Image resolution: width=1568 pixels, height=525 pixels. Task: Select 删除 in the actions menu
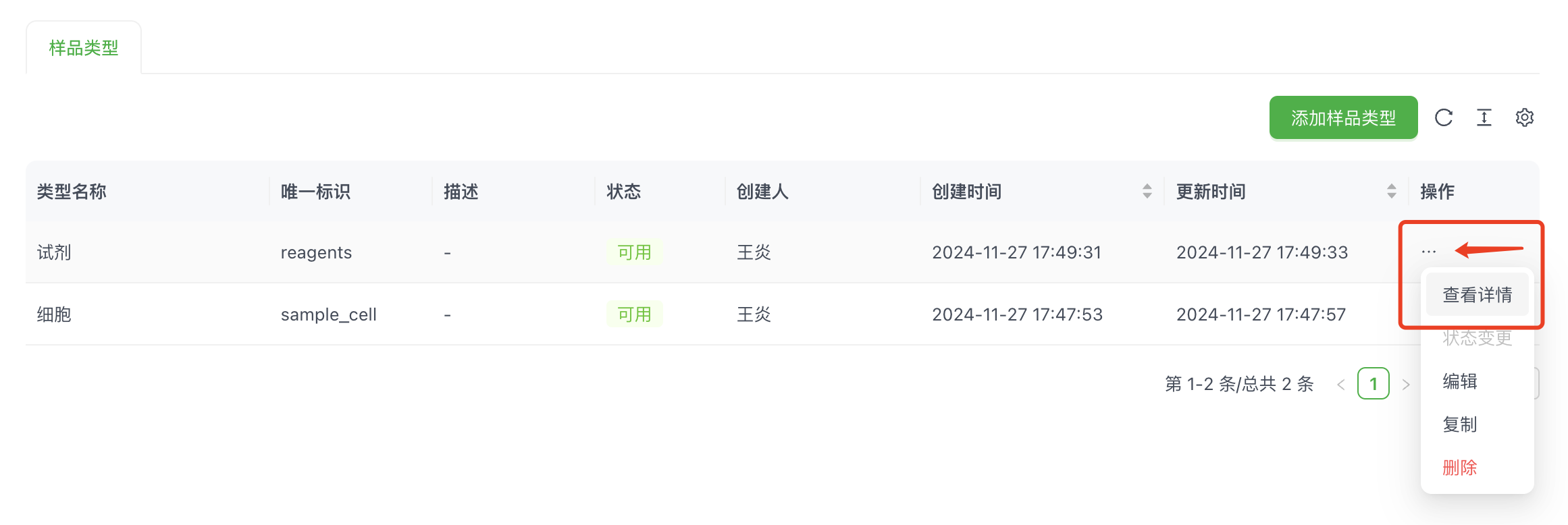tap(1460, 468)
